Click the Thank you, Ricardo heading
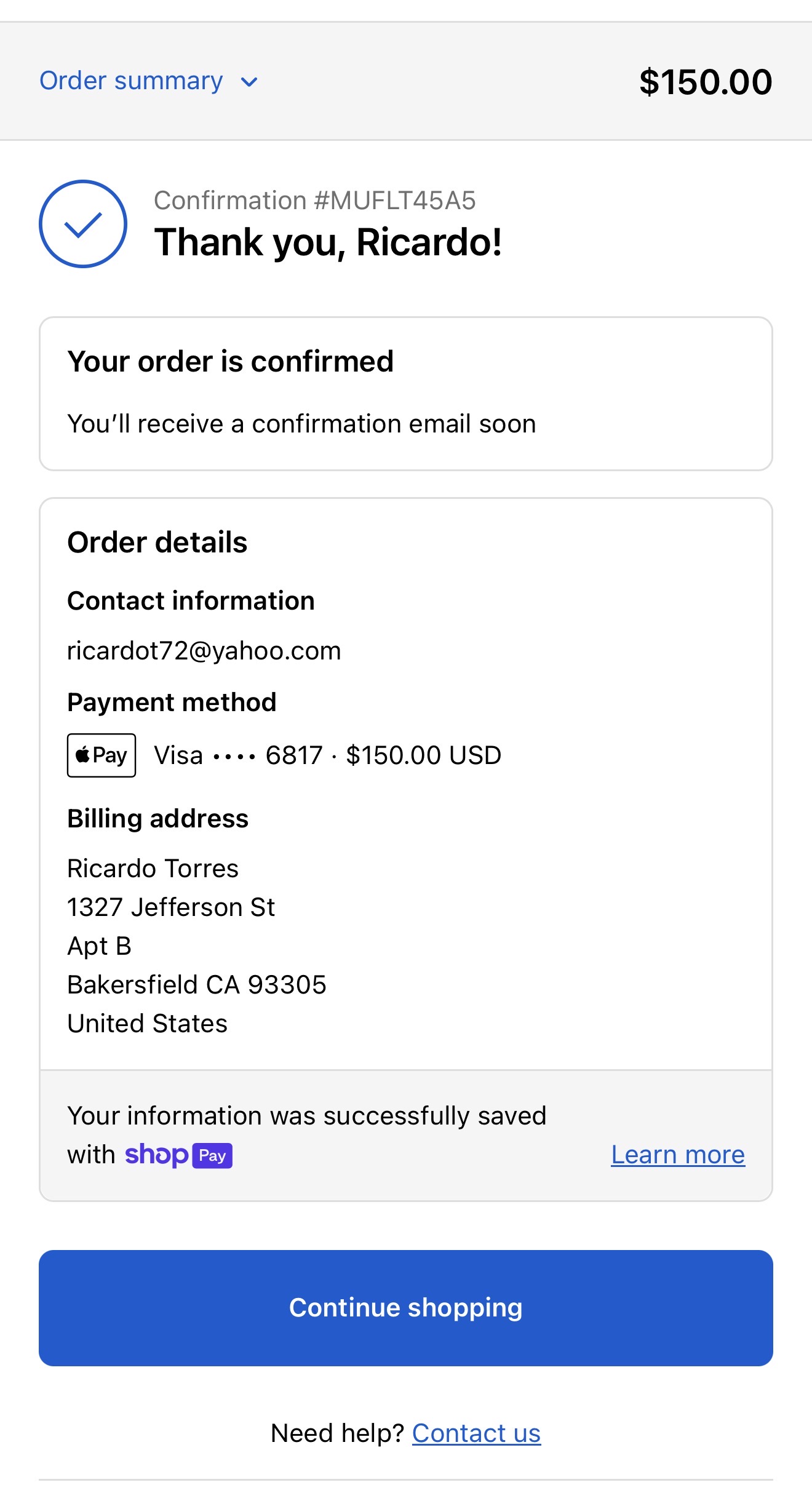 (x=328, y=242)
